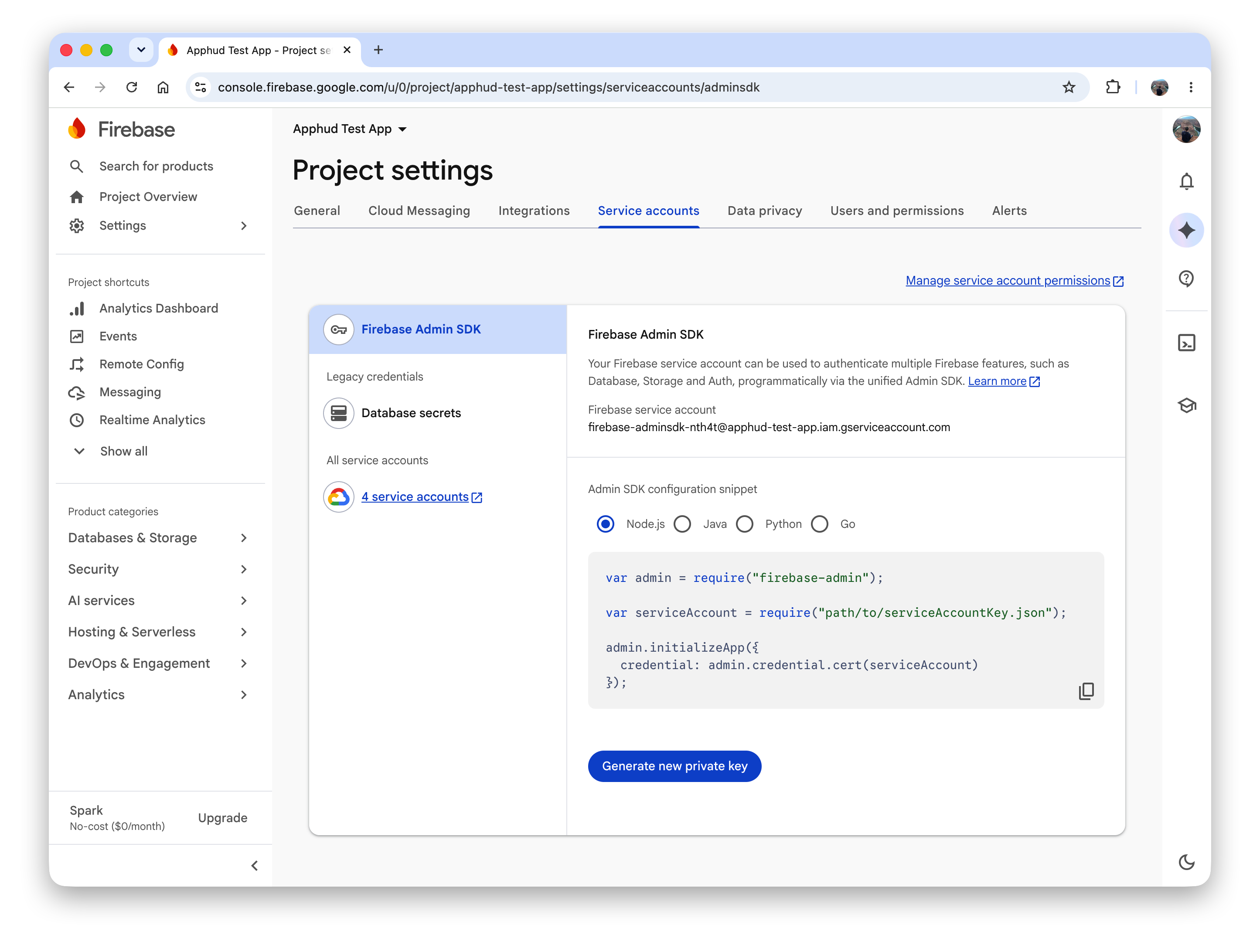1260x952 pixels.
Task: Open the Apphud Test App project dropdown
Action: [x=351, y=129]
